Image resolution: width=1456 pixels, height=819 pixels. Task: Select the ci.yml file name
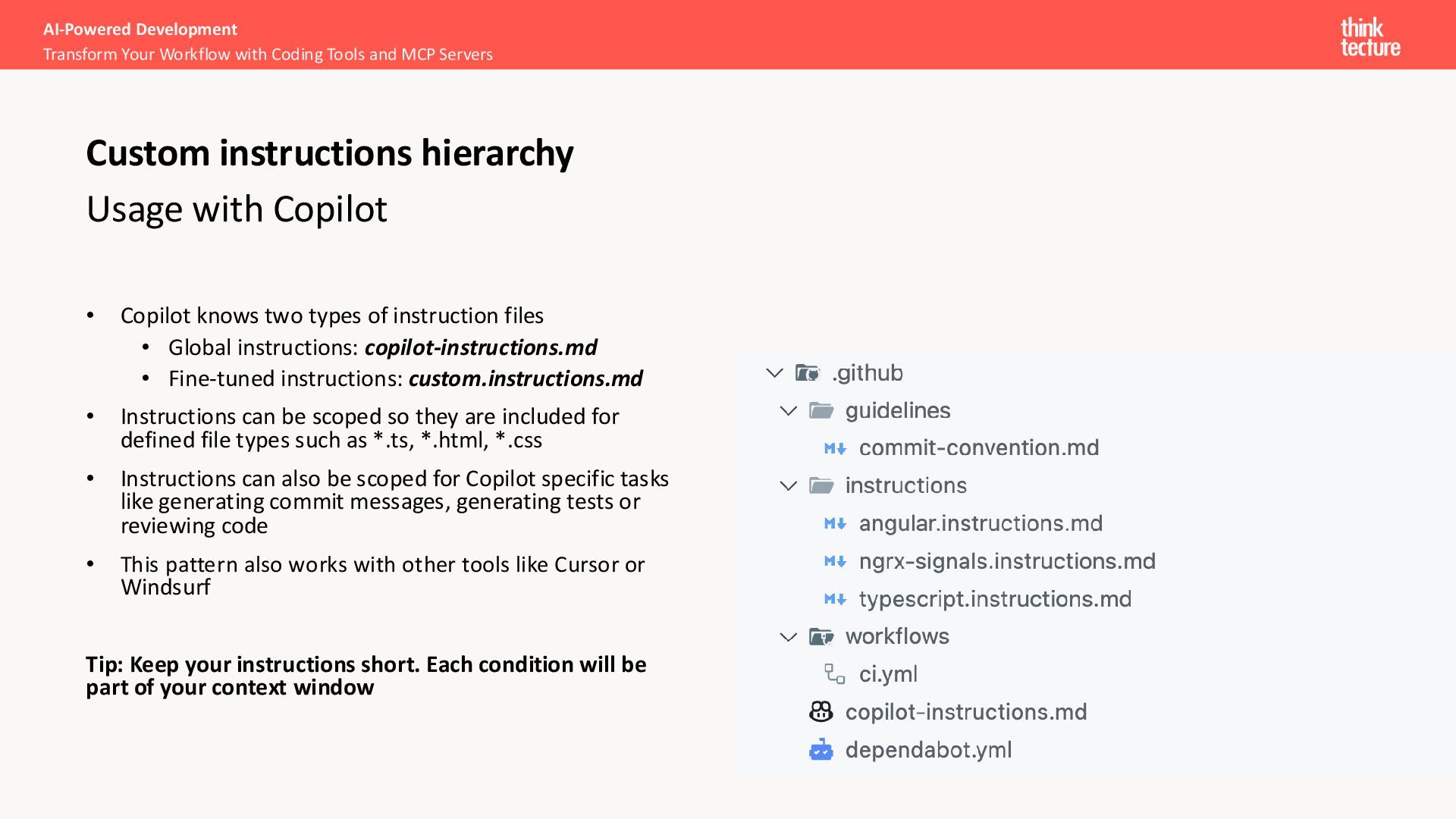pyautogui.click(x=888, y=674)
